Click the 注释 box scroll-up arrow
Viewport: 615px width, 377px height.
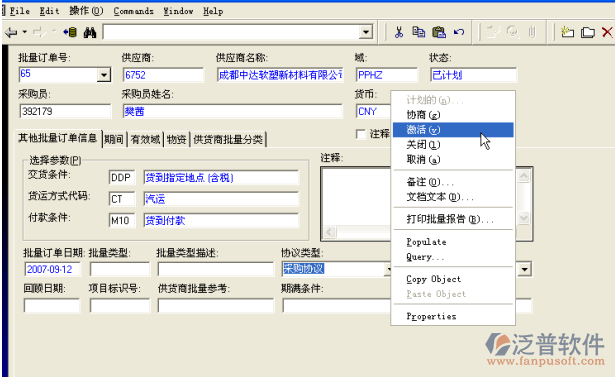pos(524,176)
